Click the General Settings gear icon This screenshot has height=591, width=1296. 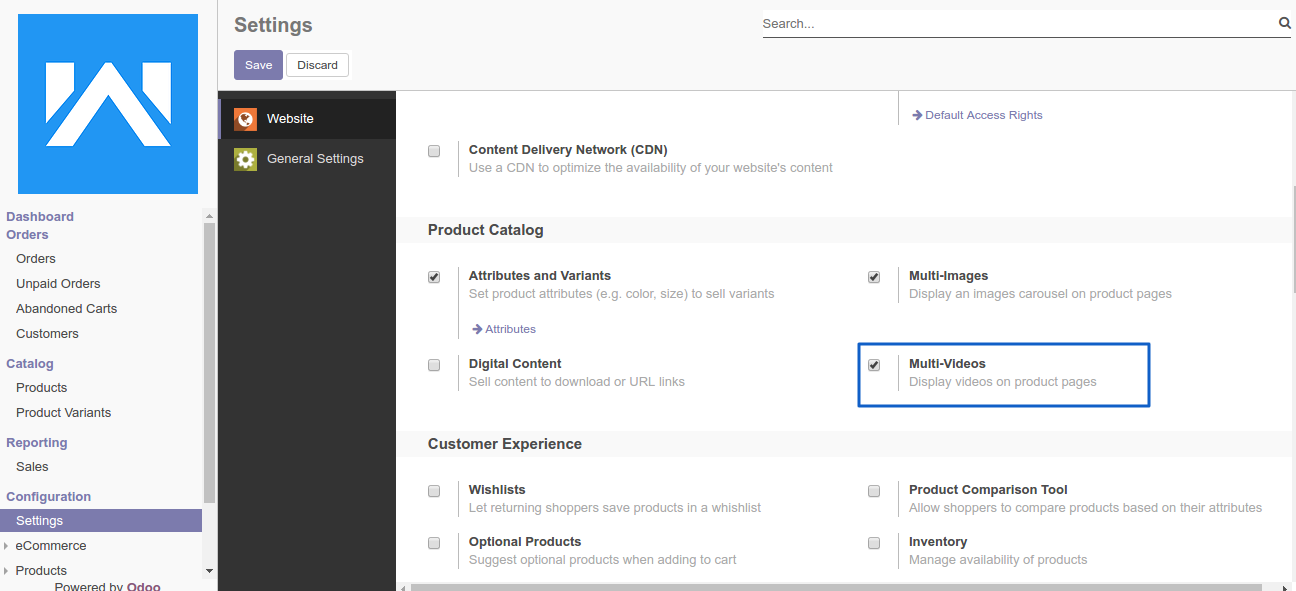[x=245, y=159]
